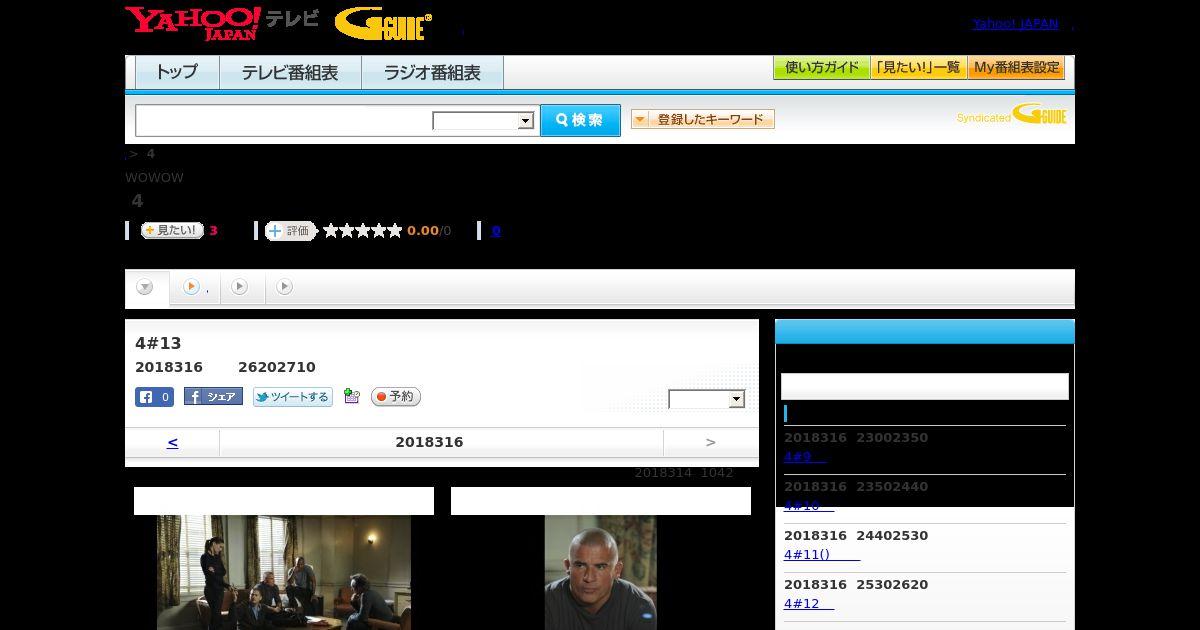Viewport: 1200px width, 630px height.
Task: Expand the dropdown in the program panel
Action: 707,399
